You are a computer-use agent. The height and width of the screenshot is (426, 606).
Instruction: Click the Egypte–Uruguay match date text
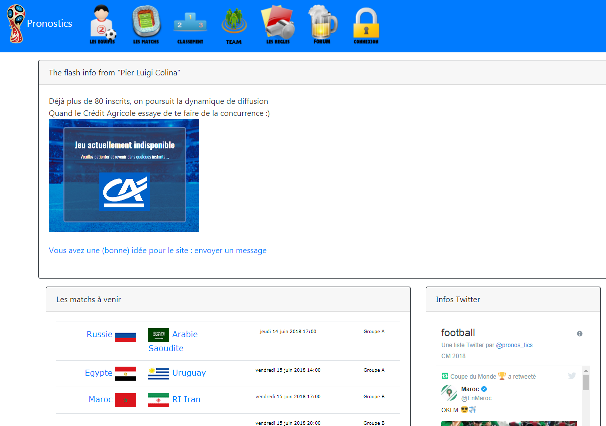(288, 370)
